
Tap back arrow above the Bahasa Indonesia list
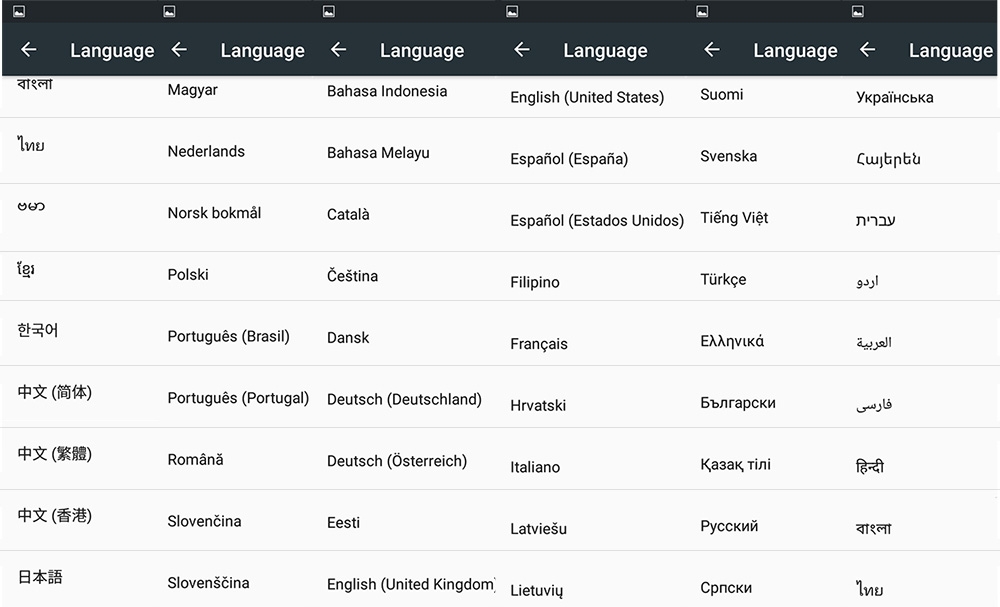point(338,50)
